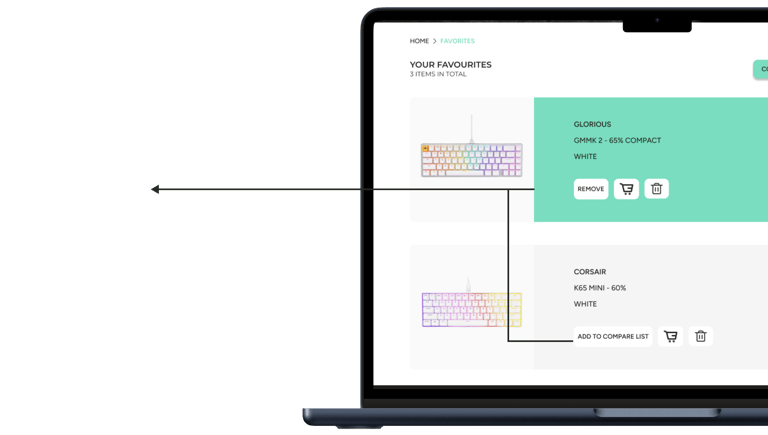The width and height of the screenshot is (768, 435).
Task: Open the Corsair keyboard product image
Action: [472, 309]
